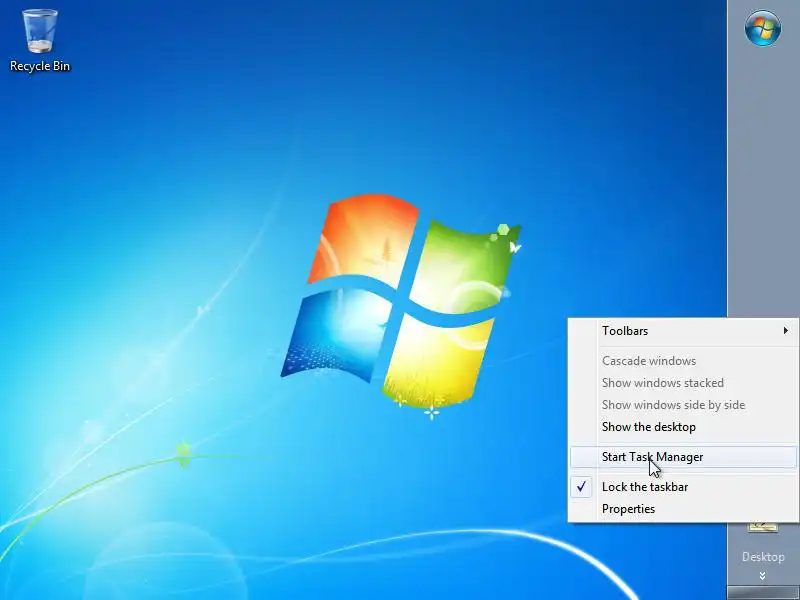Click Show windows side by side entry

pos(683,405)
